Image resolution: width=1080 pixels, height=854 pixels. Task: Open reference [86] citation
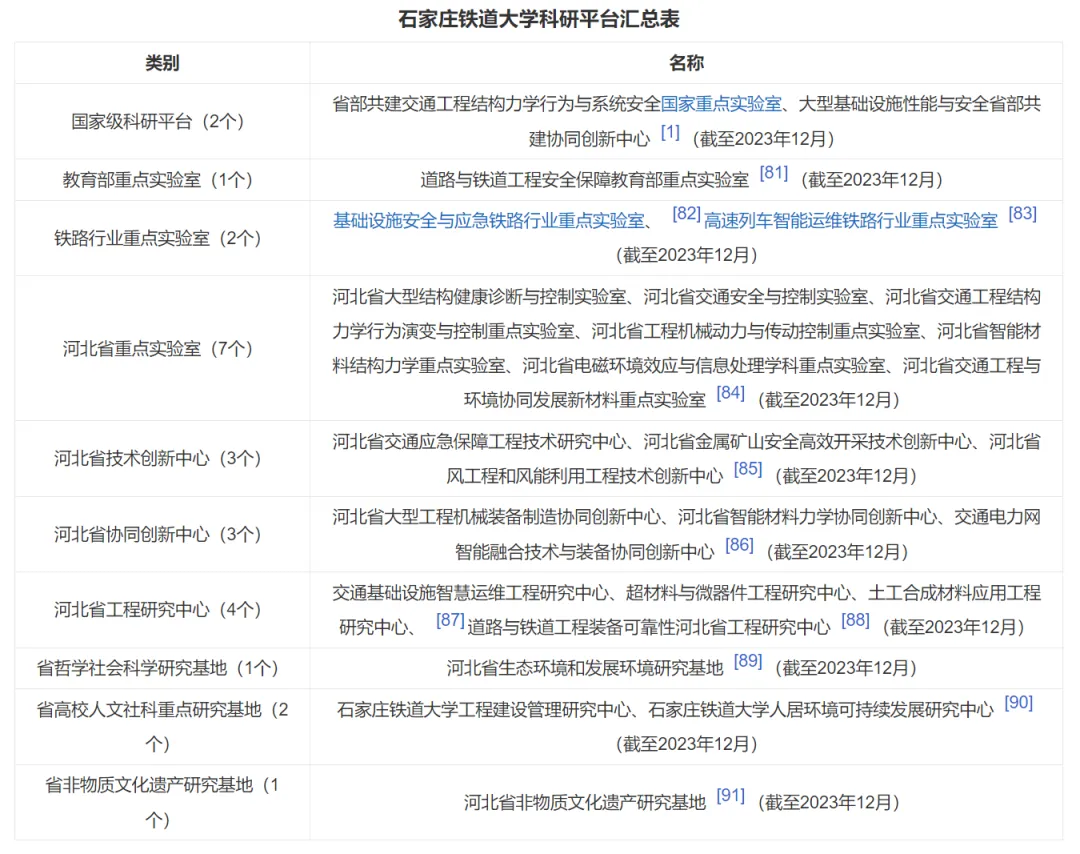[x=739, y=545]
